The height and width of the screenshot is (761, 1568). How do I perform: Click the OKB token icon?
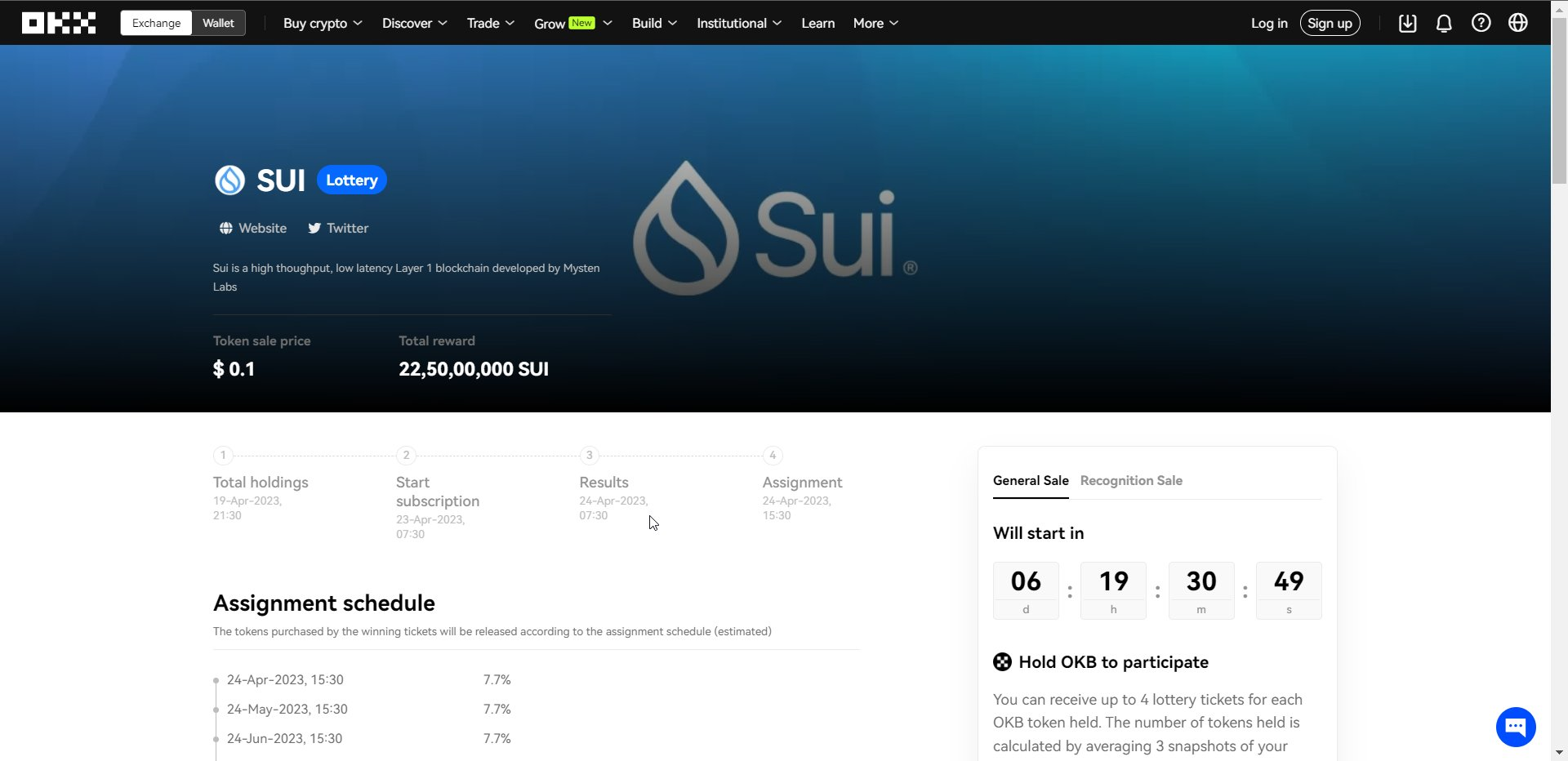[x=1002, y=662]
